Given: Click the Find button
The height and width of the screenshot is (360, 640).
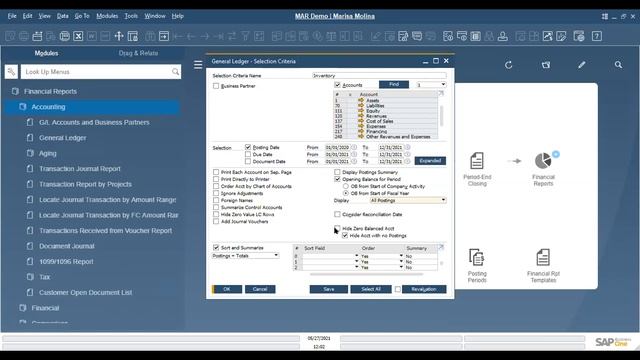Looking at the screenshot, I should tap(394, 84).
